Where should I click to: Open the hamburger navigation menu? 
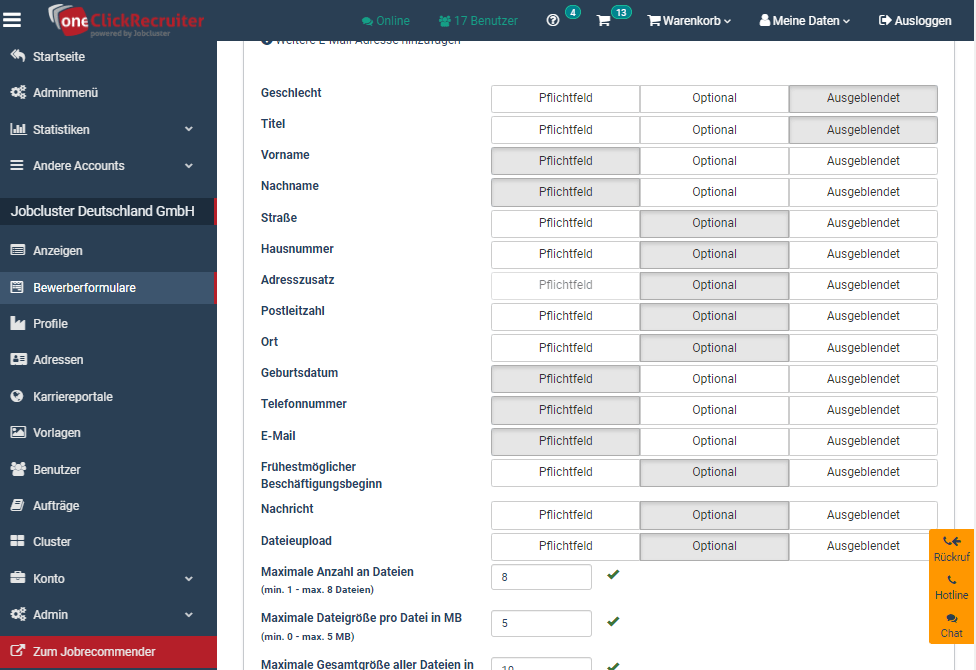[x=13, y=19]
